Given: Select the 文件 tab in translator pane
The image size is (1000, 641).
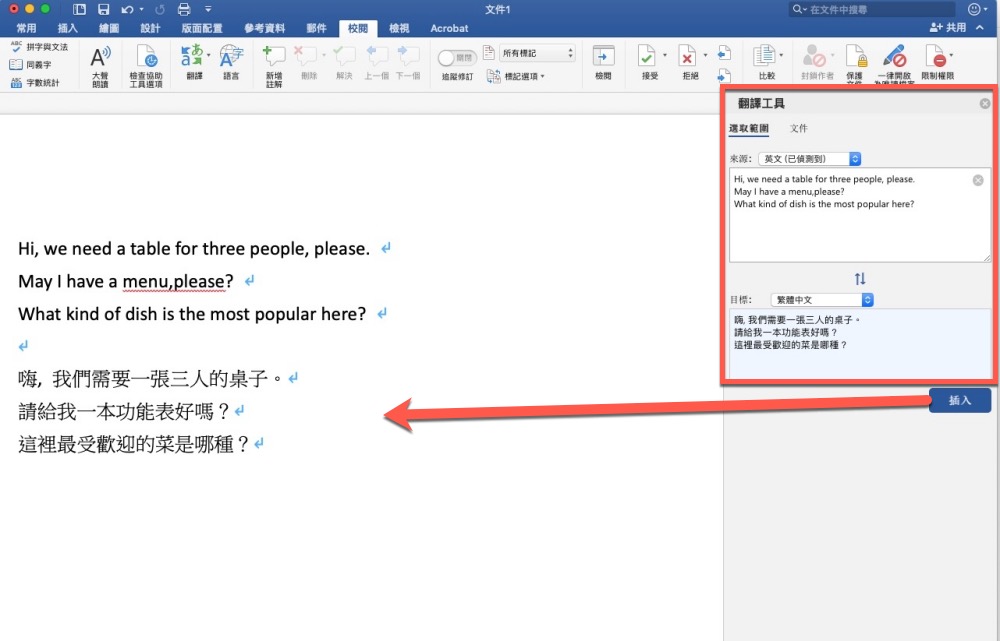Looking at the screenshot, I should (x=799, y=129).
